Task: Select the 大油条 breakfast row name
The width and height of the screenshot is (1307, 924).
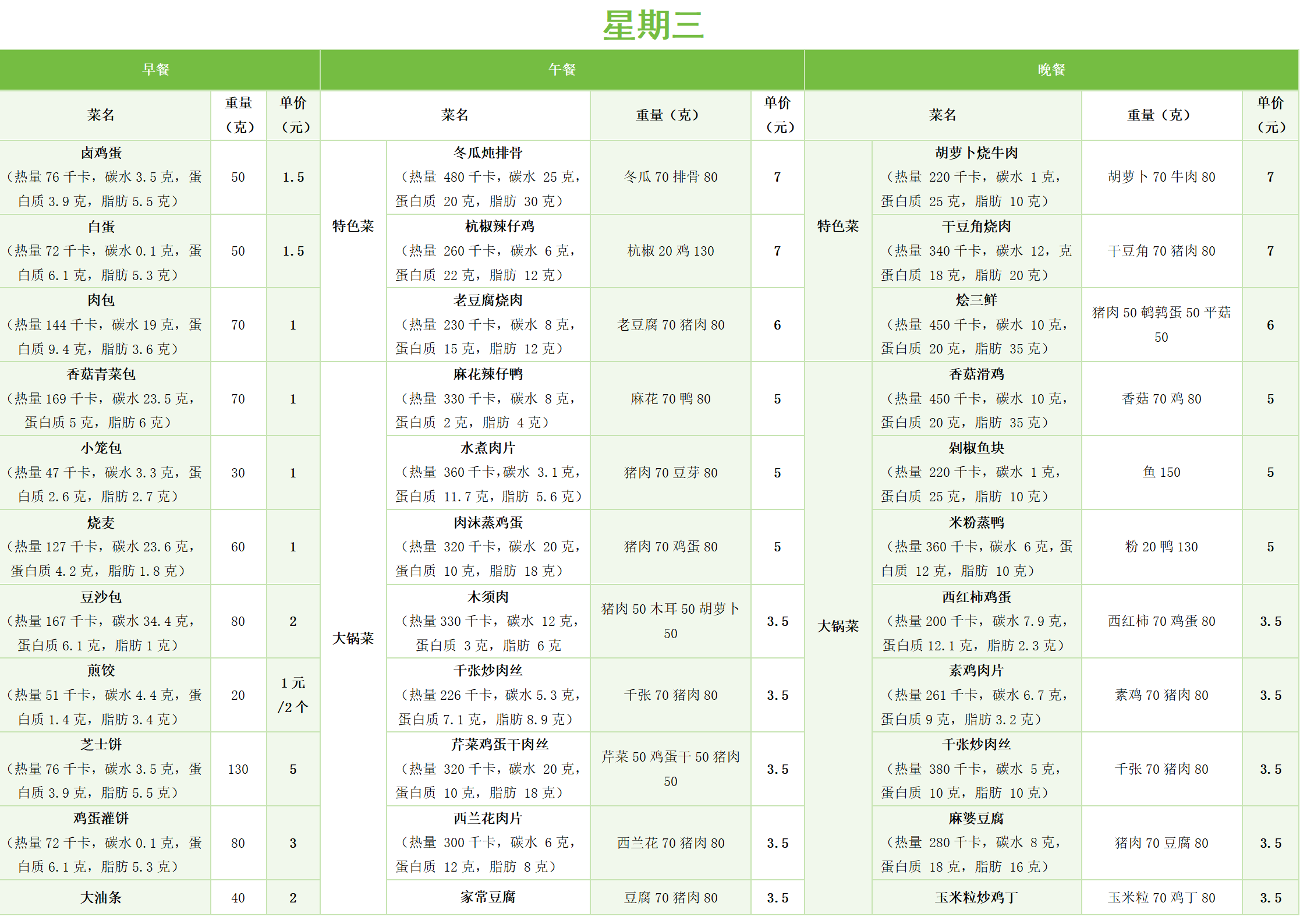Action: click(x=101, y=897)
